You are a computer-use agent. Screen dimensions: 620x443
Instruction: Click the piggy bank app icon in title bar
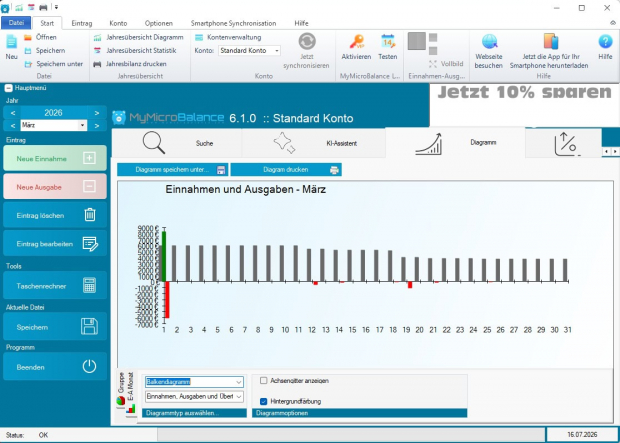click(x=5, y=8)
